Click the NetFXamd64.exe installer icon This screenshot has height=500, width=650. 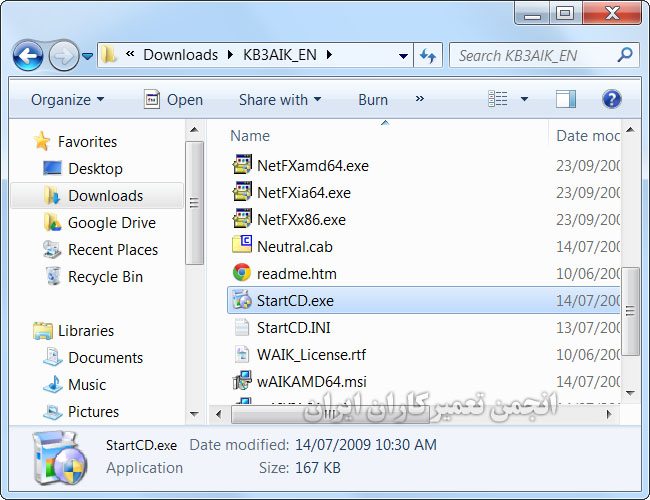(242, 165)
